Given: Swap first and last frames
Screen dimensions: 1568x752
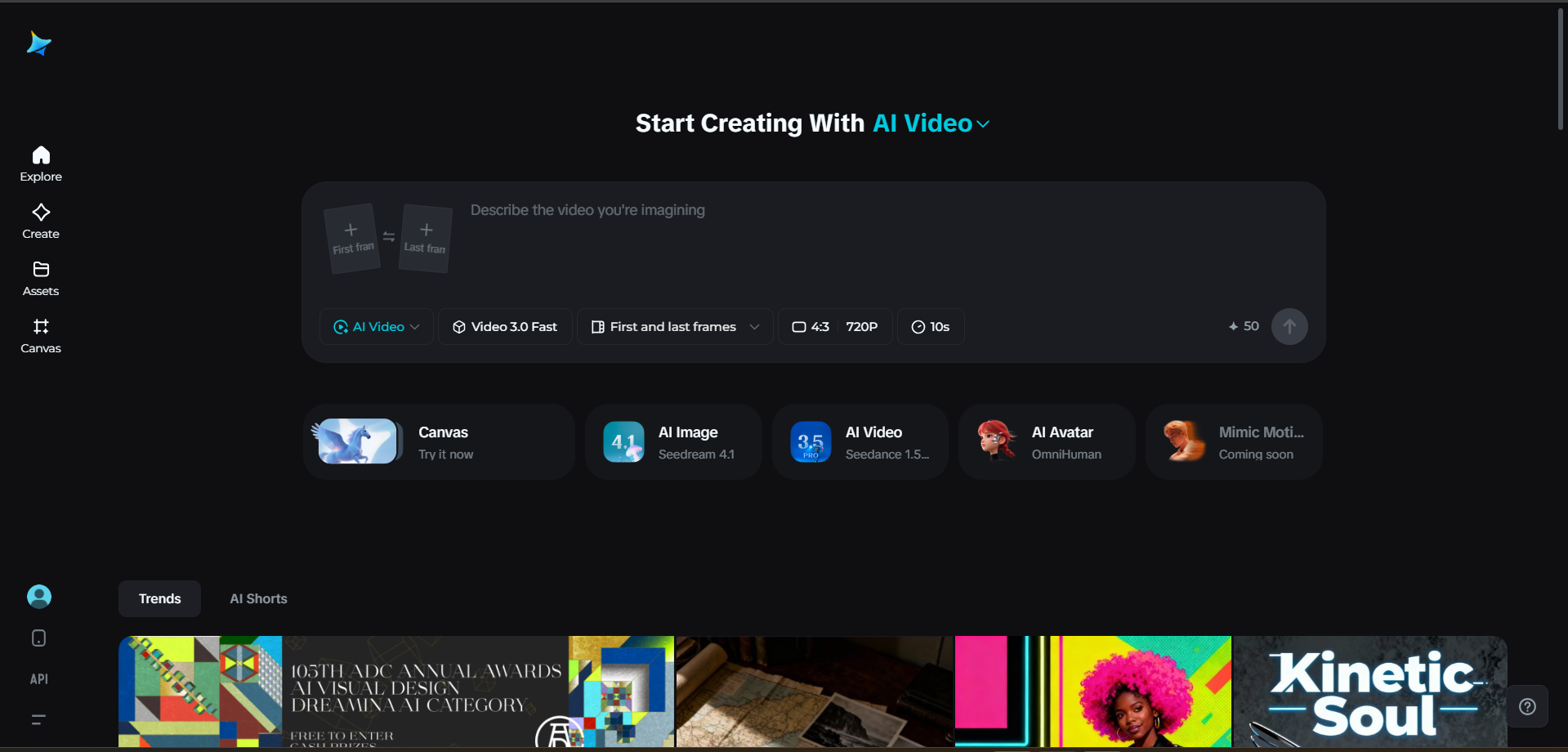Looking at the screenshot, I should click(389, 237).
